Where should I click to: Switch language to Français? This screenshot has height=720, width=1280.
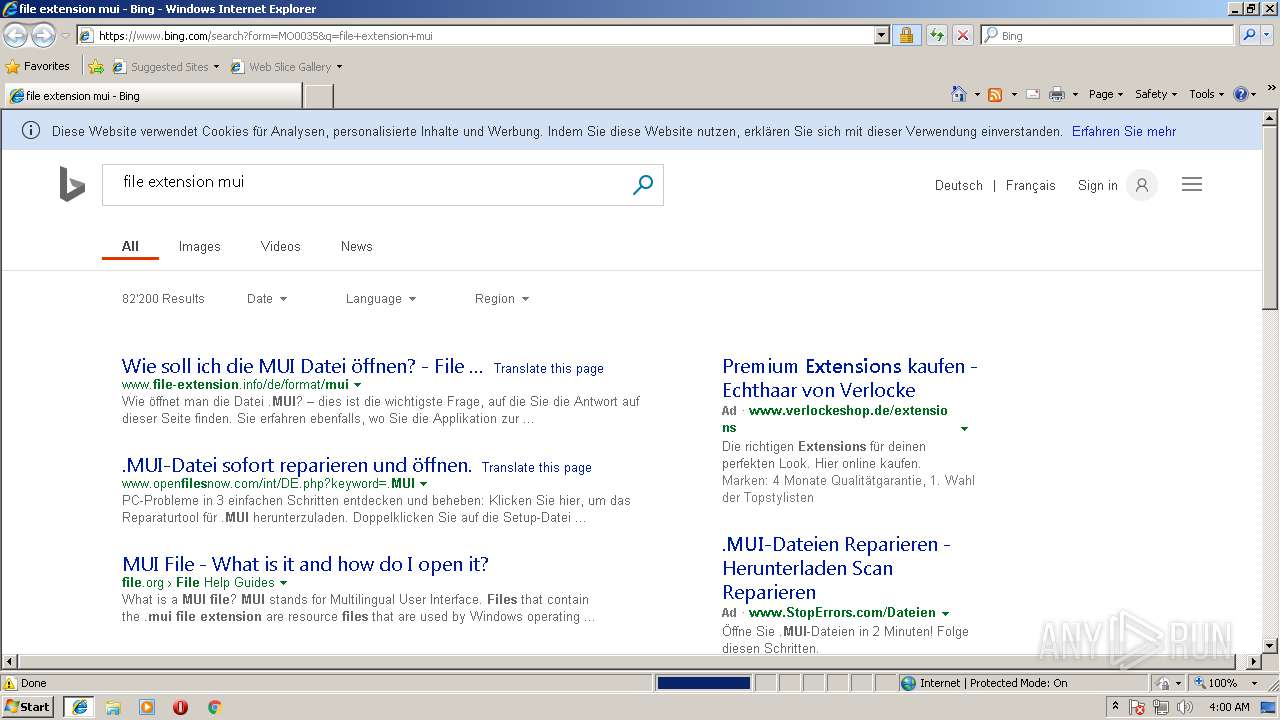(1031, 185)
